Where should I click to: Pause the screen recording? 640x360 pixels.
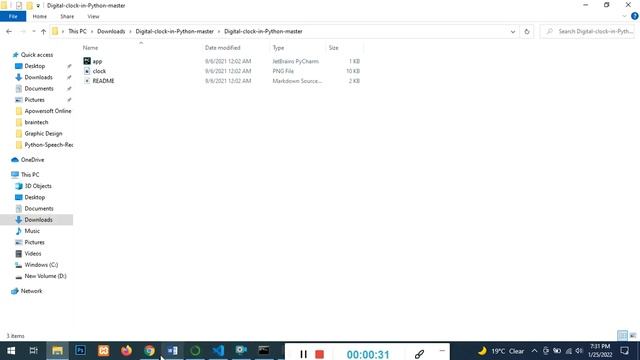[x=303, y=354]
